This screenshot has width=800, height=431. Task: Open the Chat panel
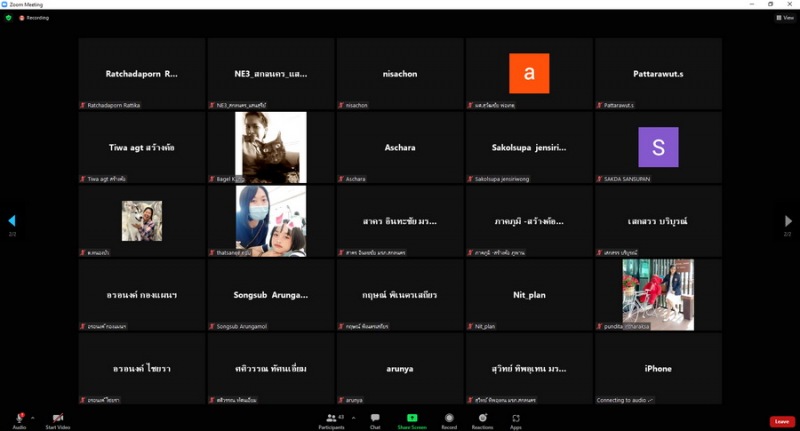(375, 417)
